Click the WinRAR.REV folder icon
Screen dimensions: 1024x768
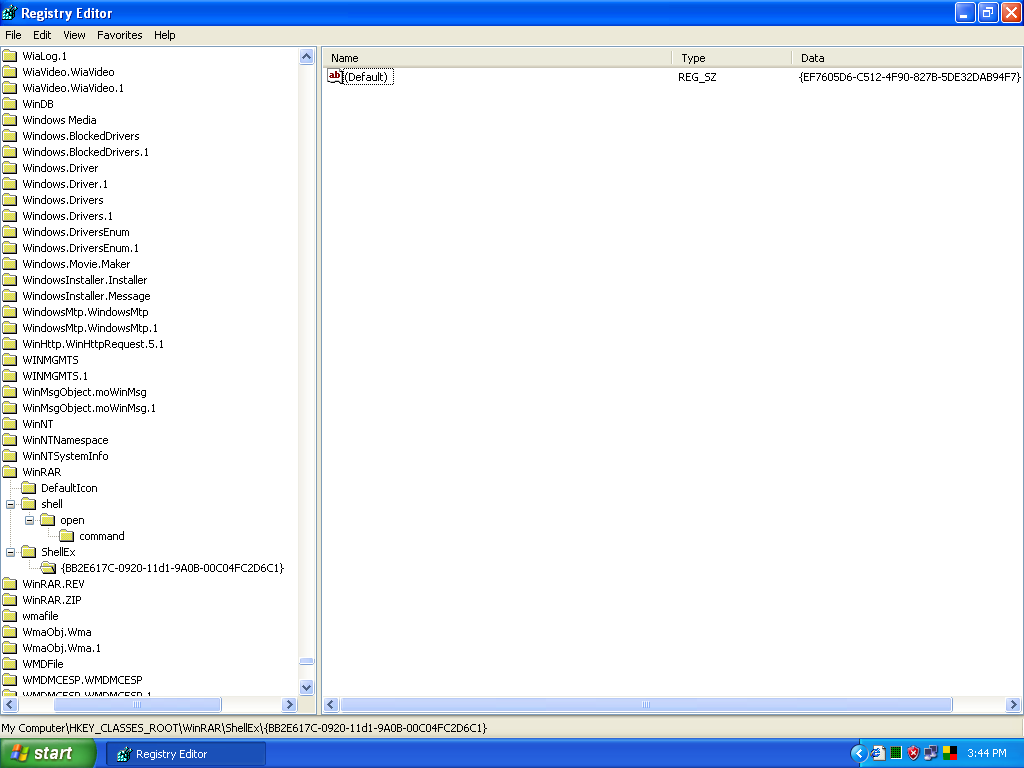[x=10, y=584]
